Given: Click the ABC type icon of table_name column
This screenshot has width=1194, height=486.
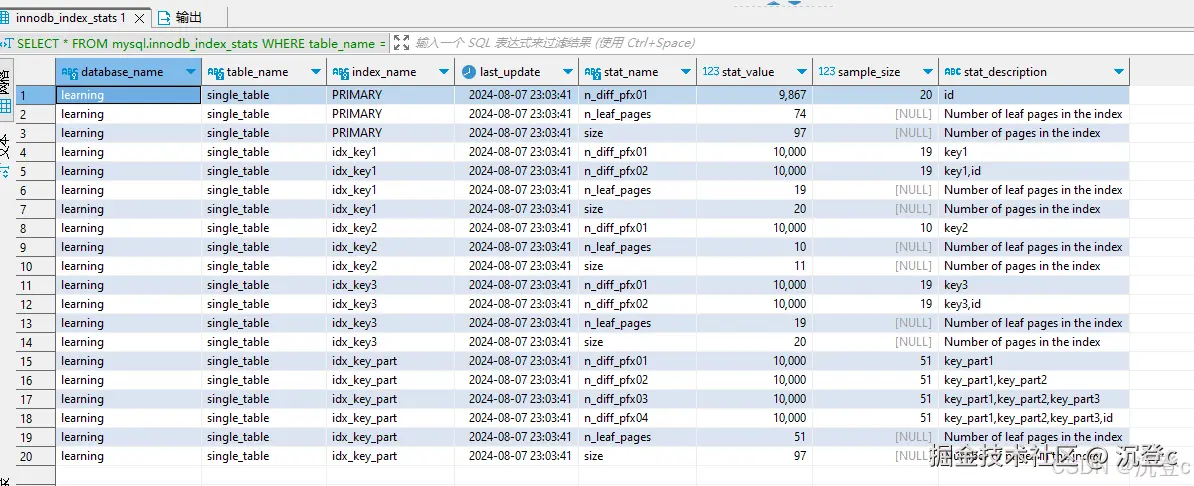Looking at the screenshot, I should pos(215,72).
